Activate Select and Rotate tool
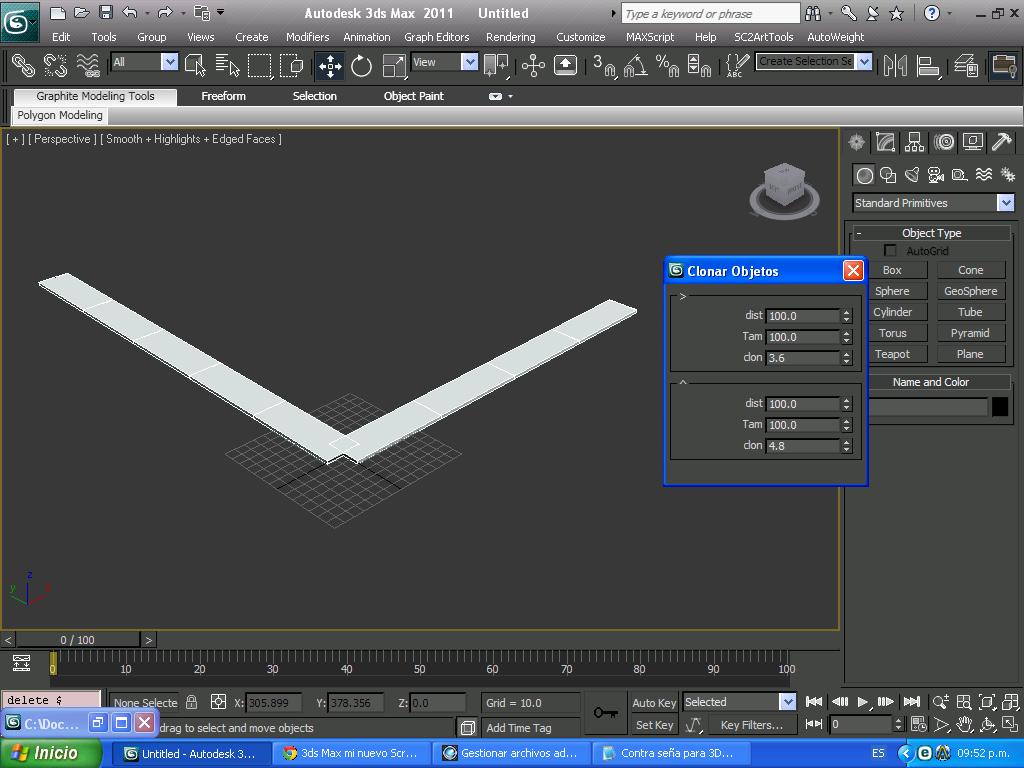The width and height of the screenshot is (1024, 768). [x=361, y=65]
